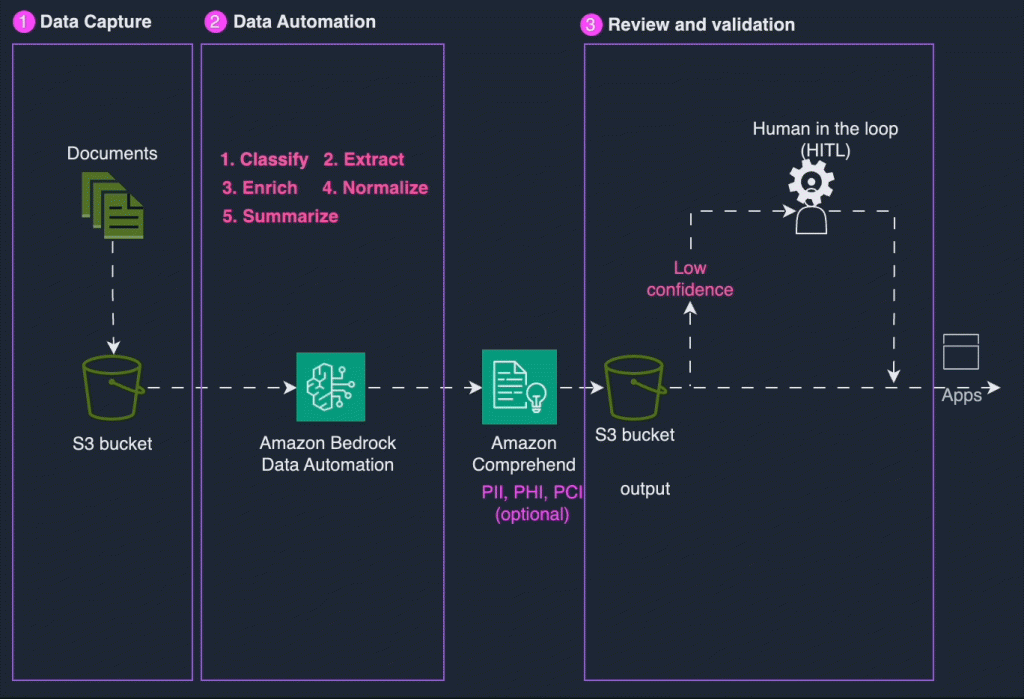This screenshot has width=1024, height=699.
Task: Click the '3. Enrich' step label
Action: coord(259,187)
